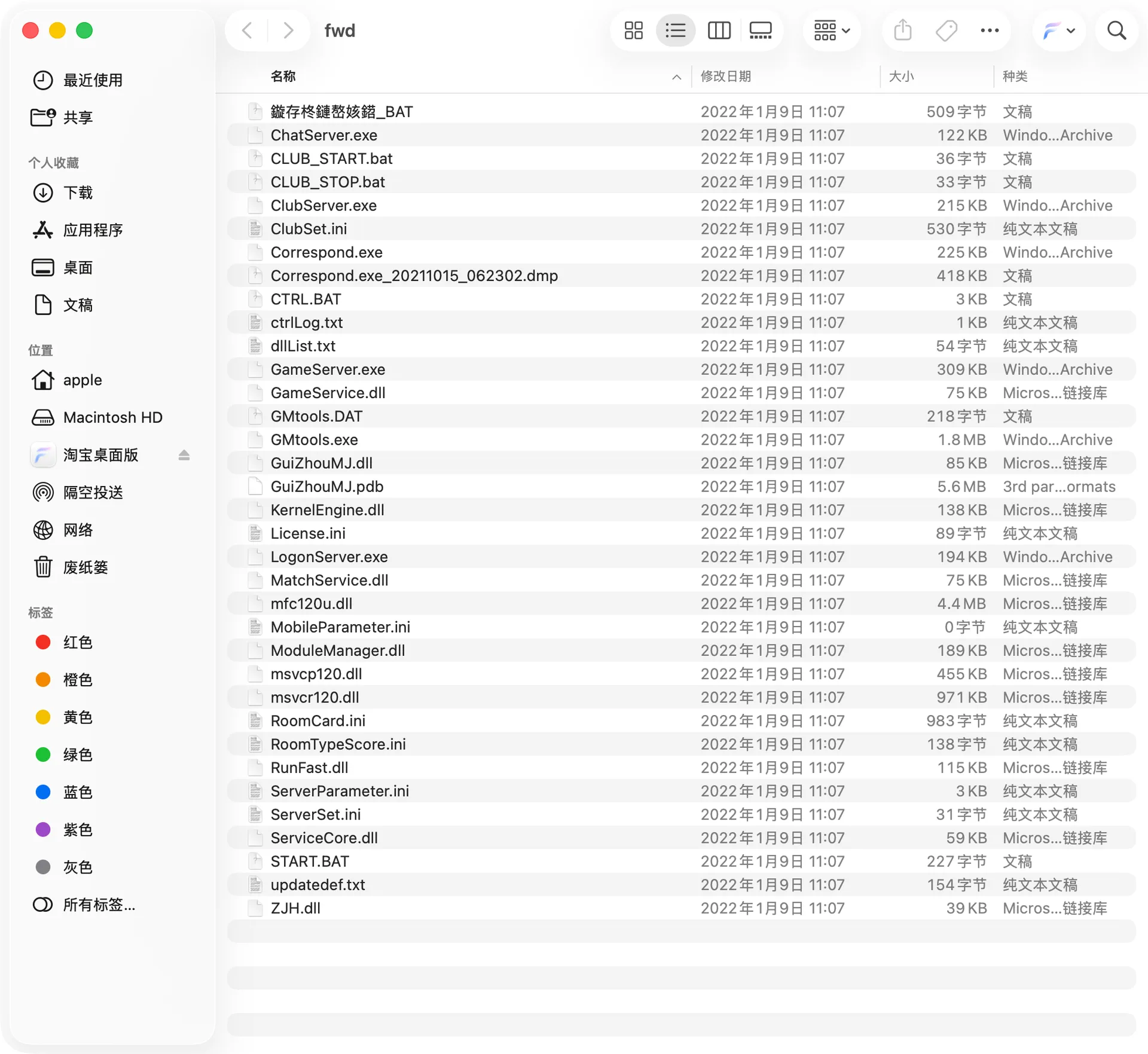Open the group-by options dropdown
1148x1054 pixels.
pos(832,30)
